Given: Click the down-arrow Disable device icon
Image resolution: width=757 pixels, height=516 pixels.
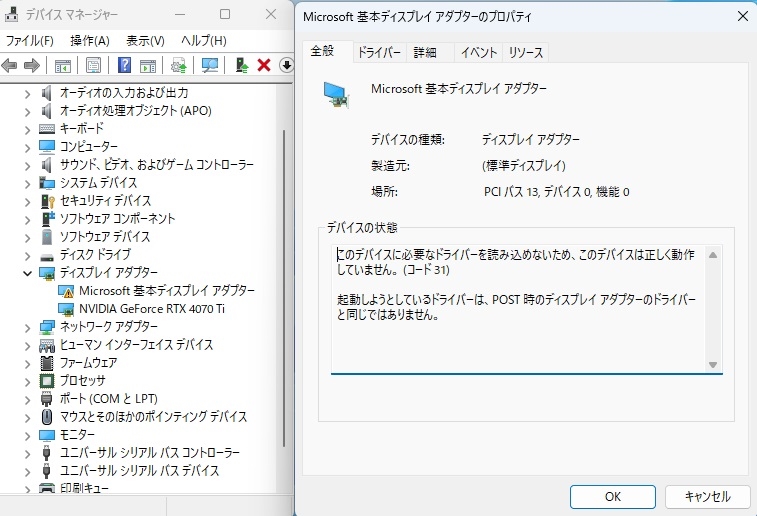Looking at the screenshot, I should click(x=286, y=65).
